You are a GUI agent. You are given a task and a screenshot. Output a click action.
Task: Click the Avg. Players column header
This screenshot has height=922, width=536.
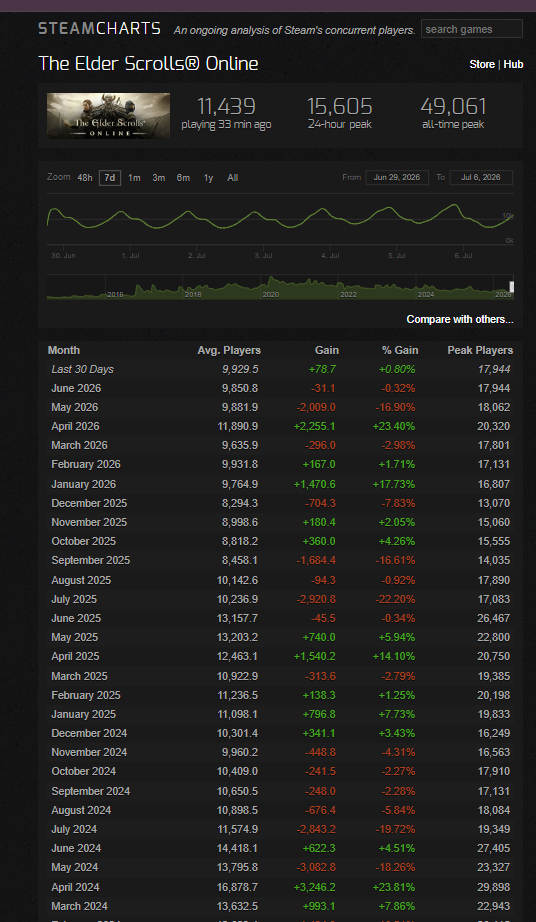[x=229, y=350]
